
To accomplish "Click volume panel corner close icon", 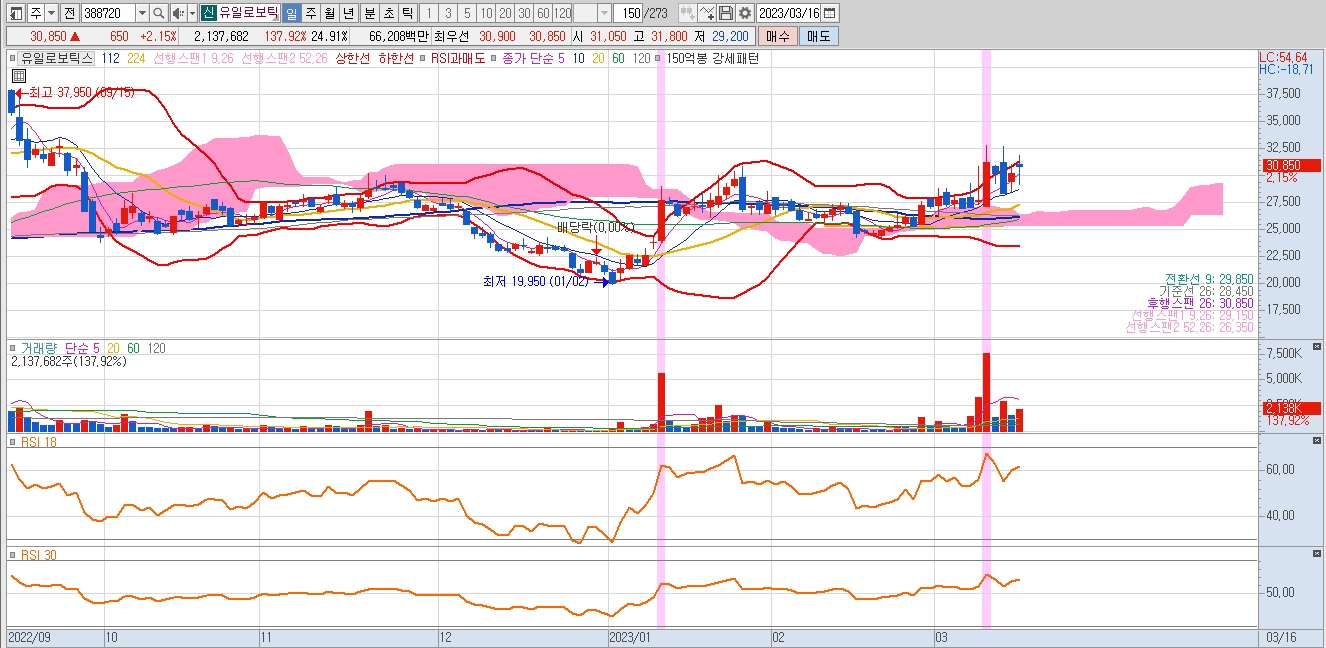I will click(1317, 346).
